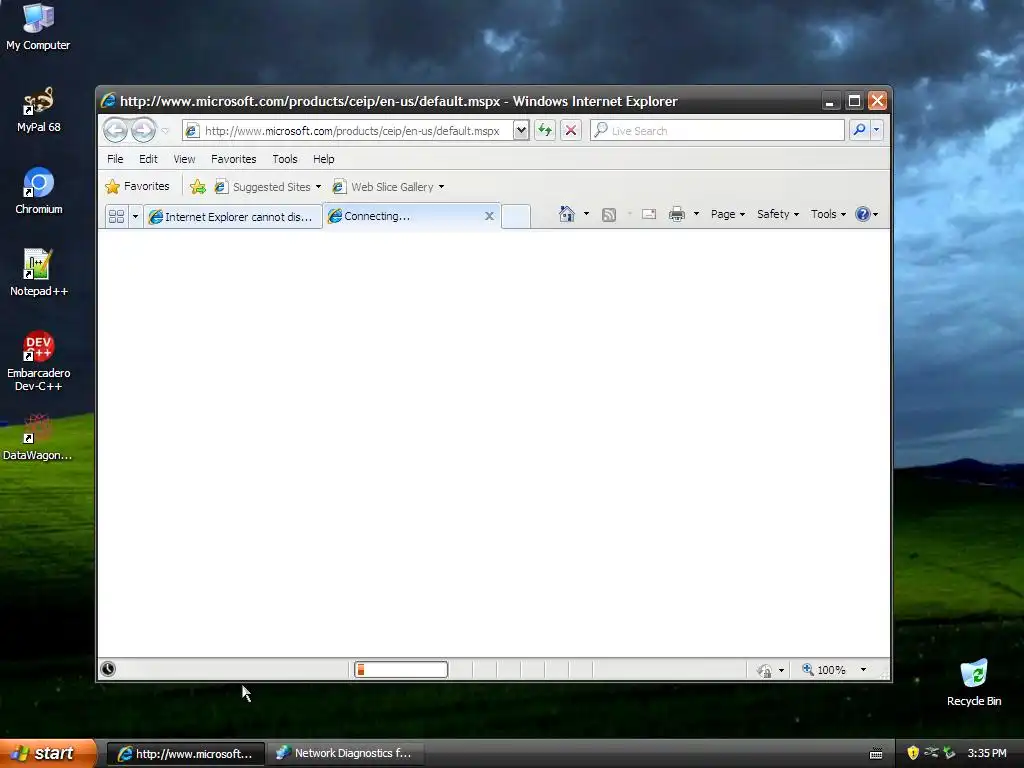This screenshot has height=768, width=1024.
Task: Open Web Slice Gallery link
Action: 388,187
